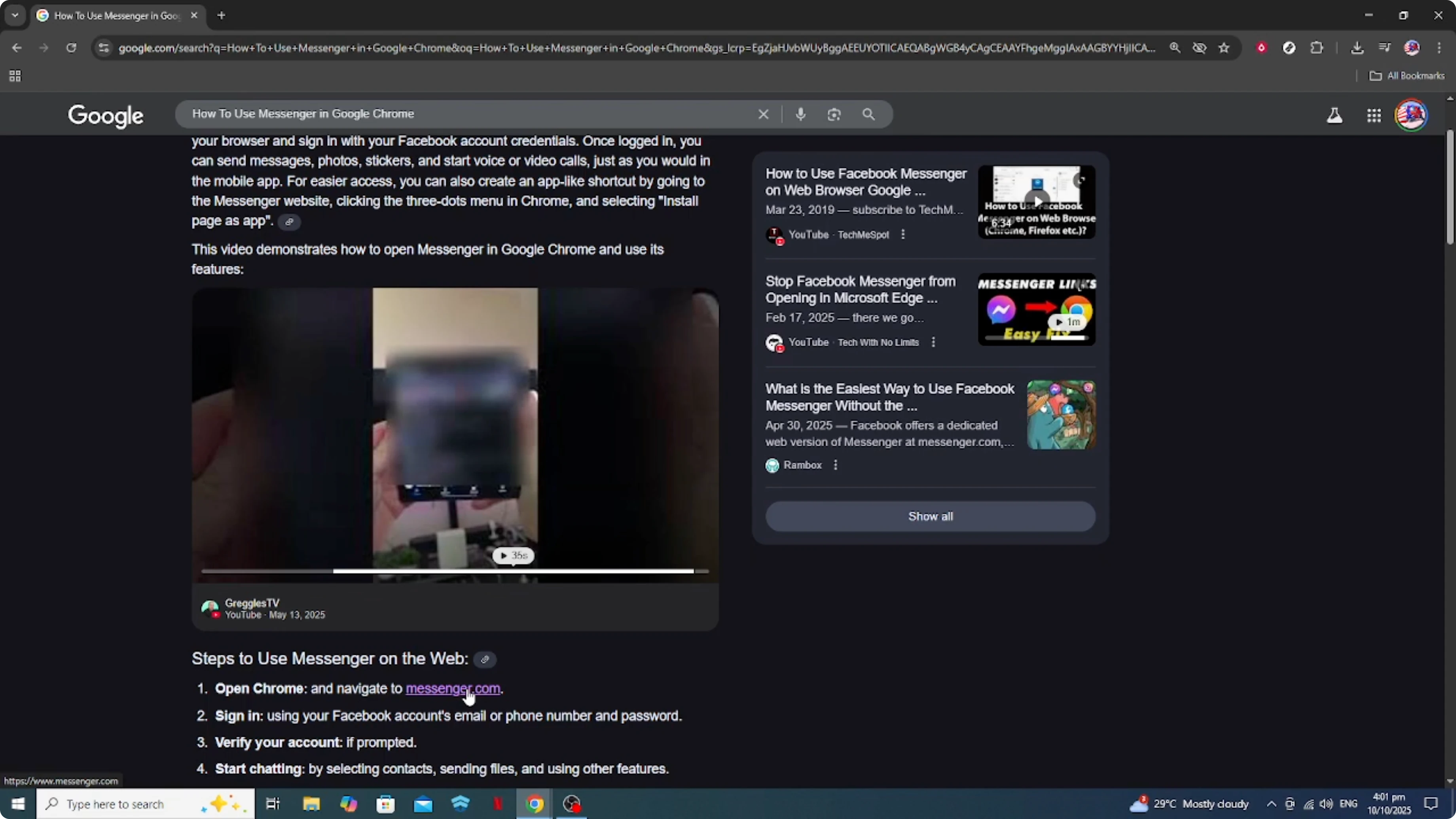The height and width of the screenshot is (819, 1456).
Task: Click the Show all button
Action: pyautogui.click(x=930, y=516)
